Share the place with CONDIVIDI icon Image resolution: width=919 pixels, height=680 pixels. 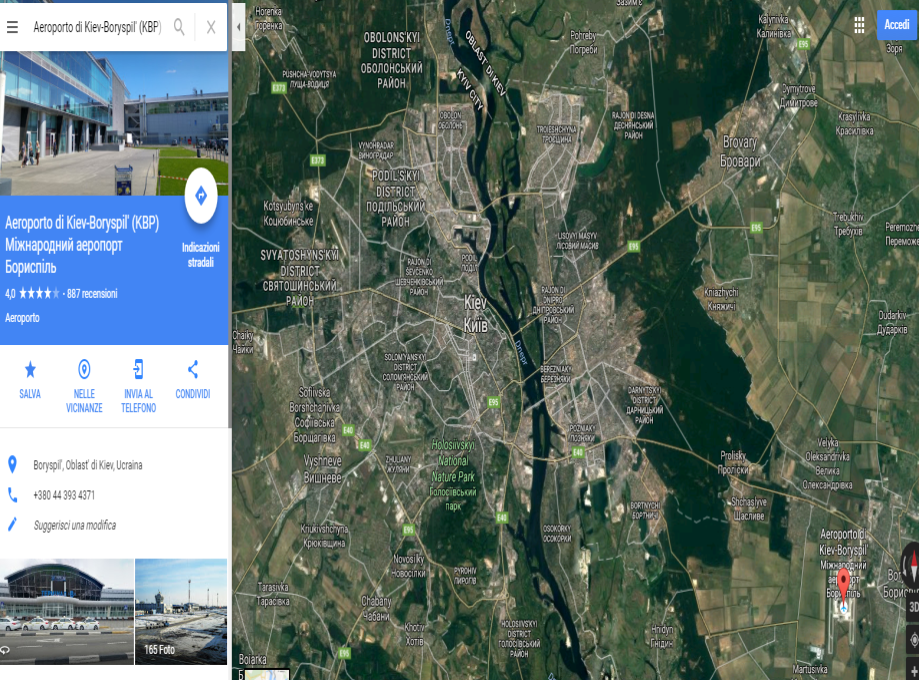(x=193, y=380)
